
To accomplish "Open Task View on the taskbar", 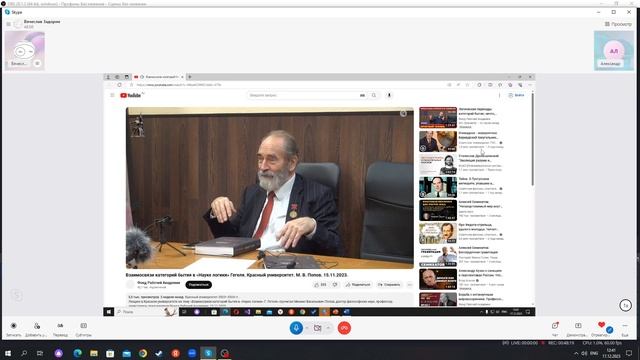I will (x=40, y=353).
